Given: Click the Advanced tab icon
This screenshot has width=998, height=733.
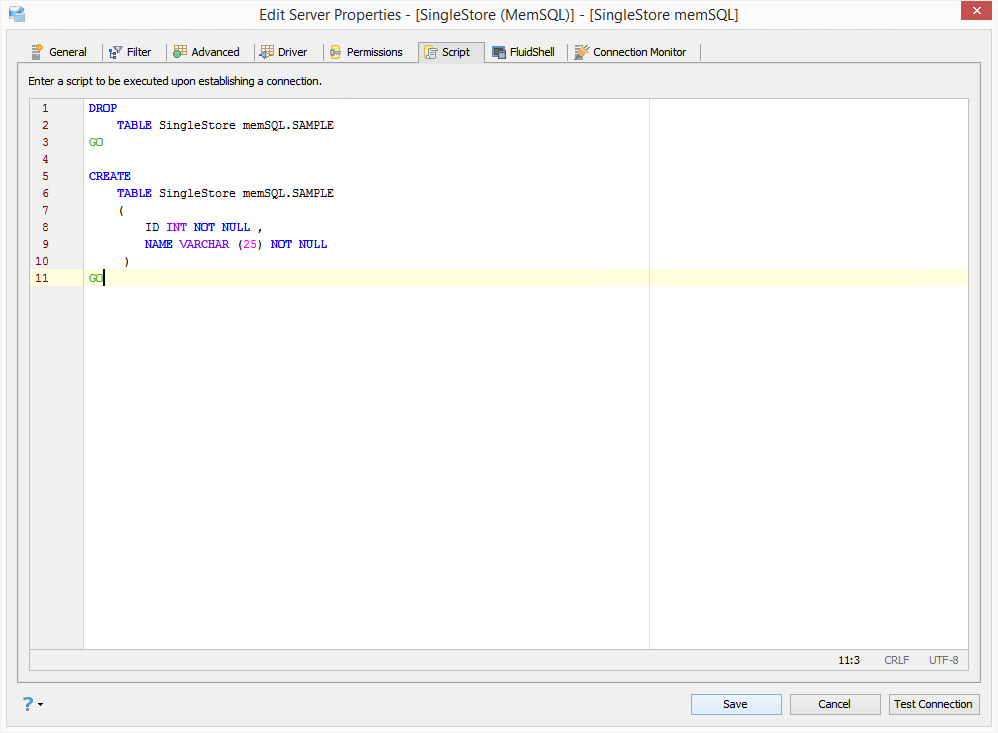Looking at the screenshot, I should (180, 52).
